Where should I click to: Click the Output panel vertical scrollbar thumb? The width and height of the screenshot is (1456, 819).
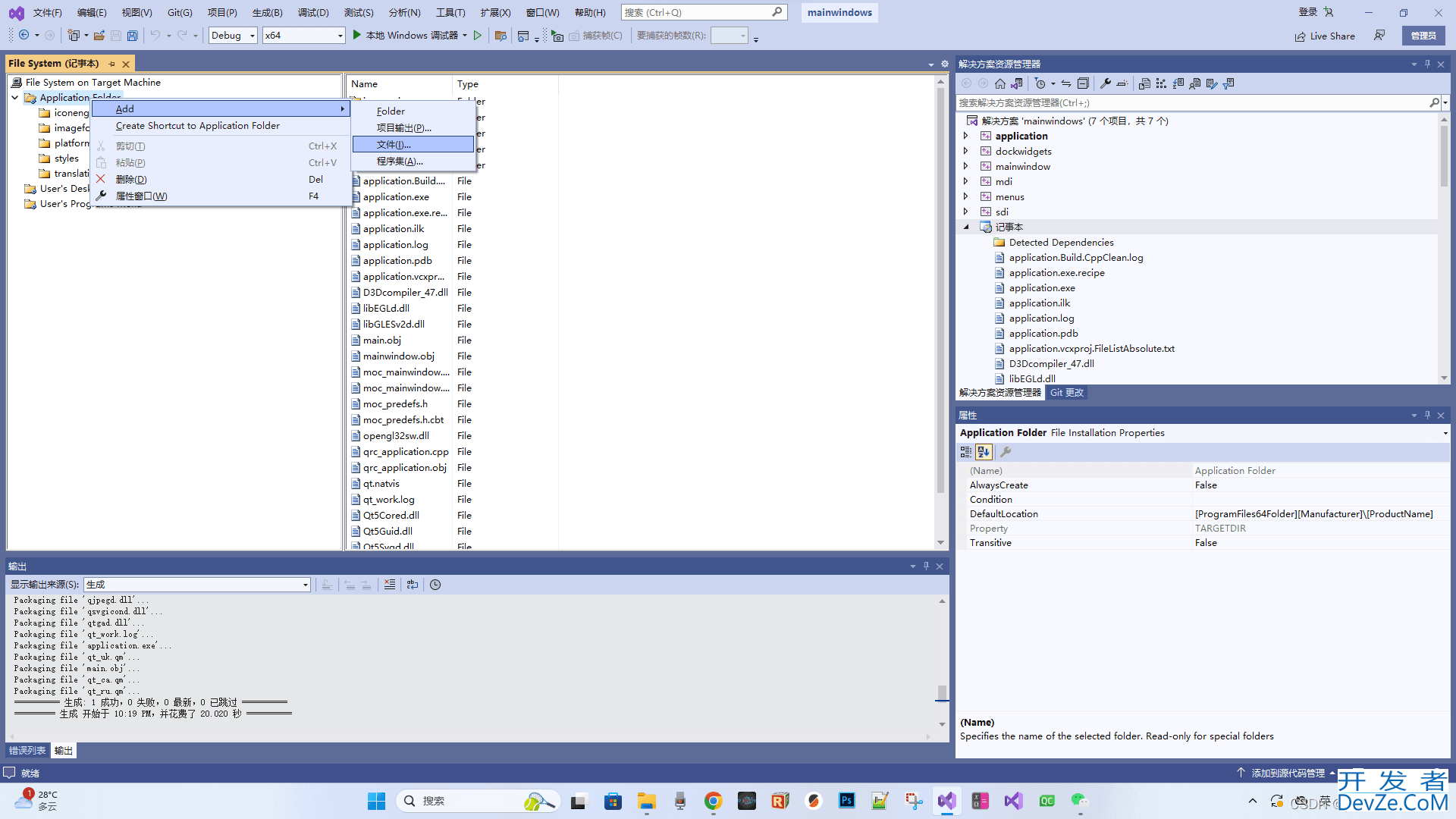[942, 693]
